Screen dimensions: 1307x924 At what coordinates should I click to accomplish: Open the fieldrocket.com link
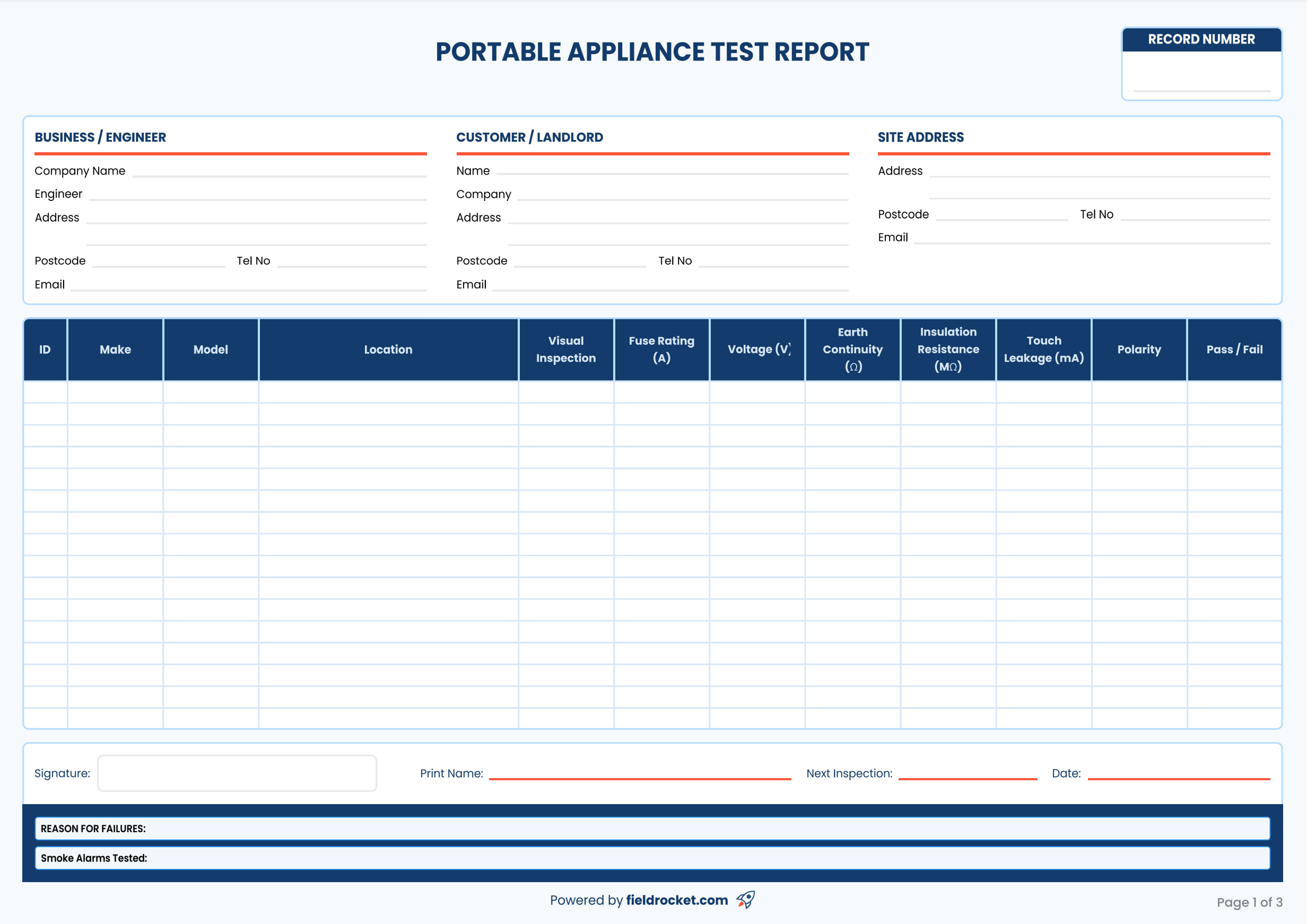[677, 900]
